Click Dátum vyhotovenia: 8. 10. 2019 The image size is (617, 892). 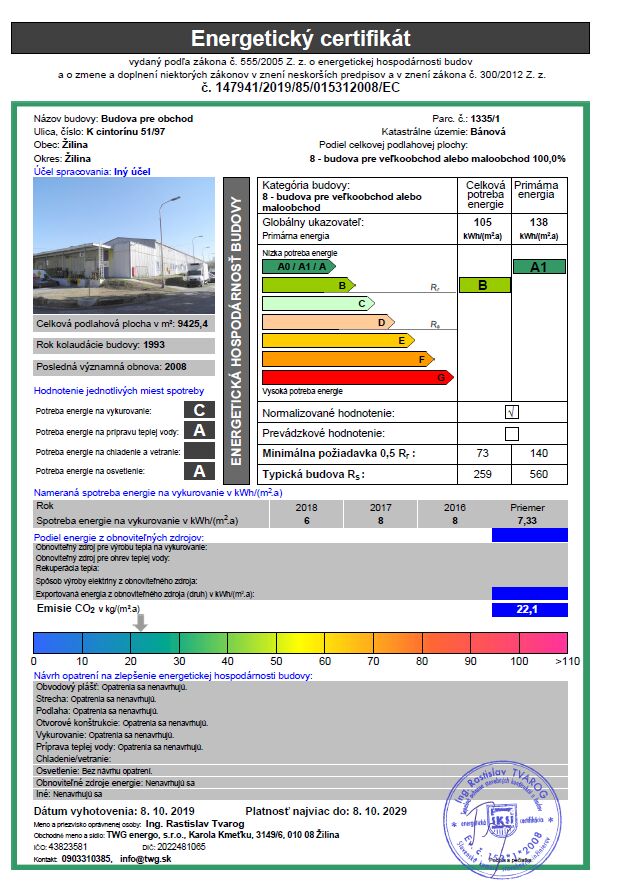pos(114,811)
